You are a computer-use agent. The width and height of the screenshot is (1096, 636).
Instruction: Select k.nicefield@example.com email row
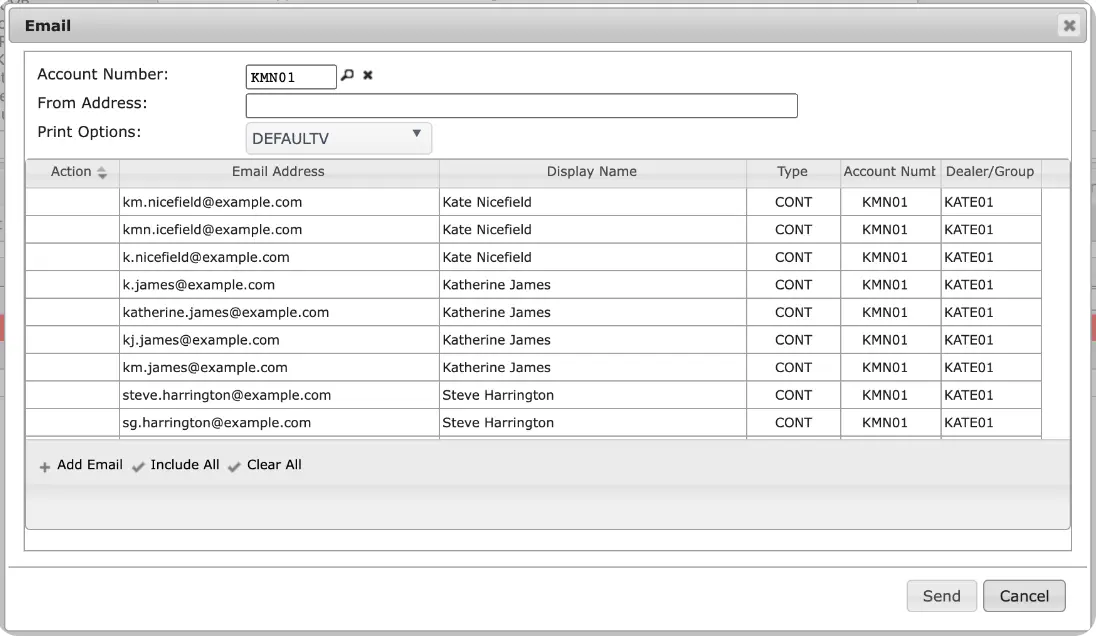(x=533, y=257)
